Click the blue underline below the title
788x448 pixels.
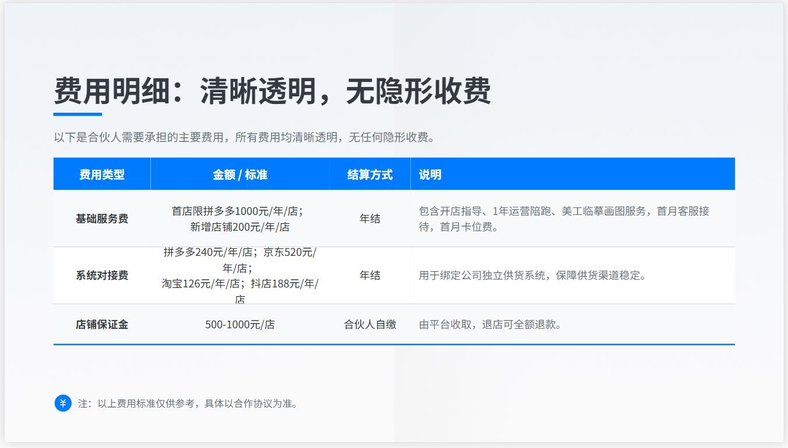coord(78,115)
